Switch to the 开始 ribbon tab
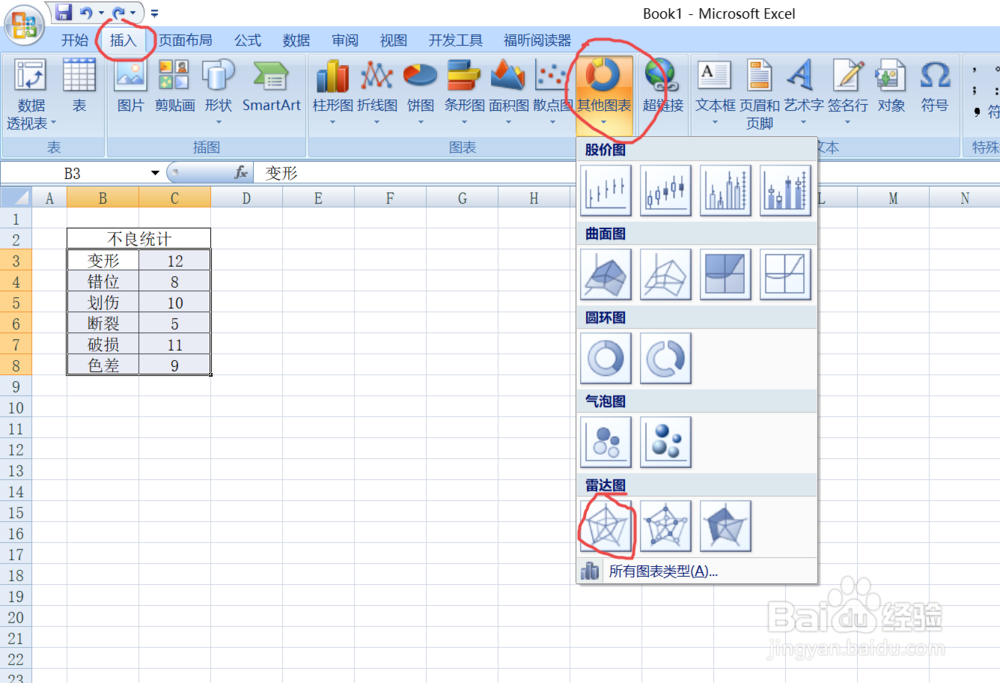 [75, 40]
